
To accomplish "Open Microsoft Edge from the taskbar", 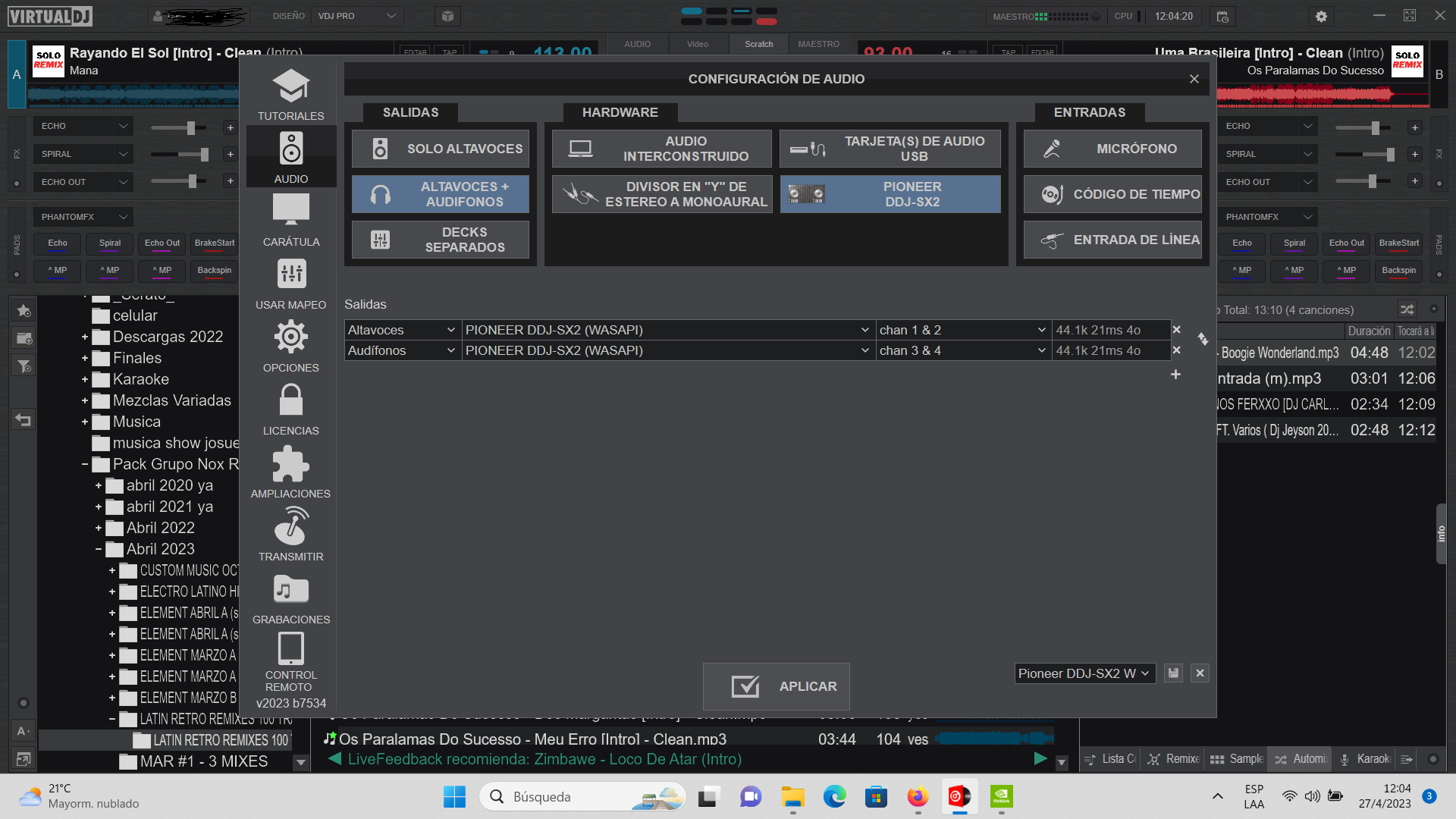I will tap(835, 797).
